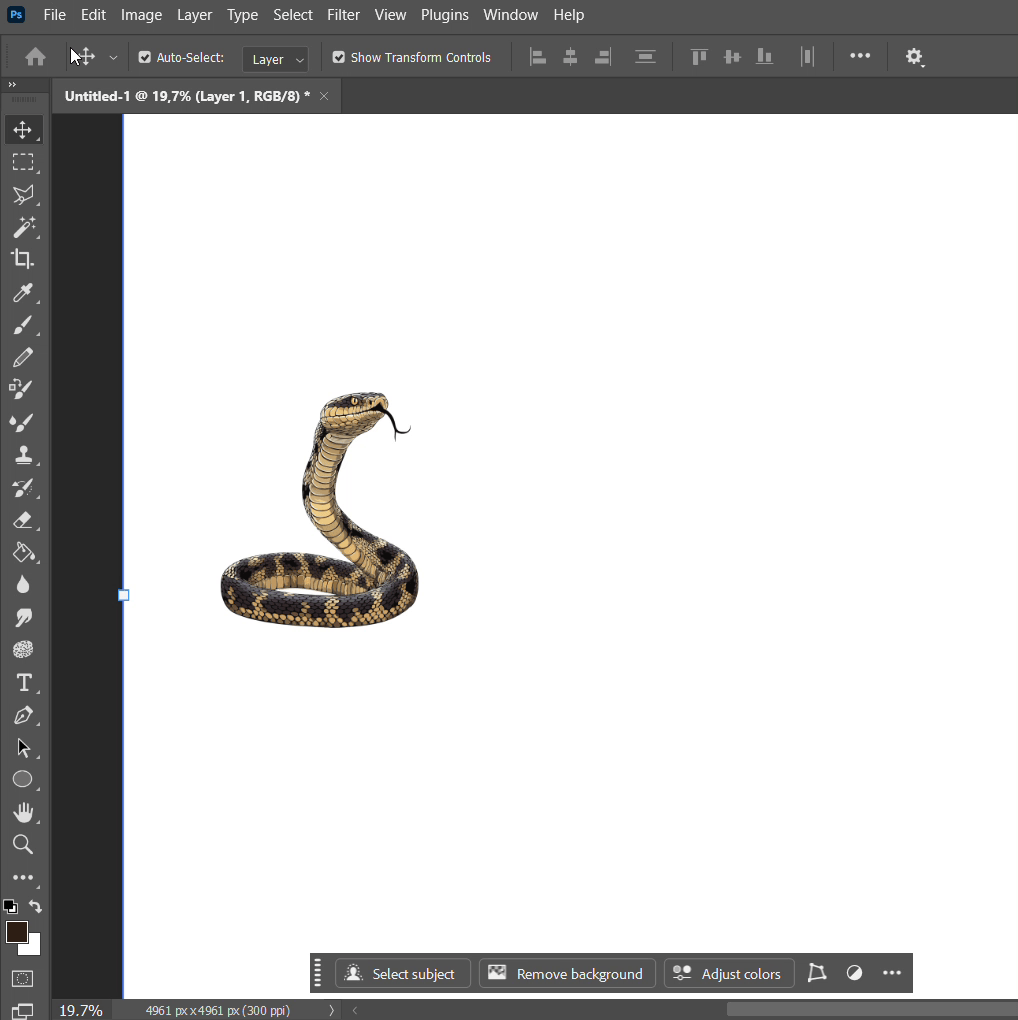Viewport: 1018px width, 1020px height.
Task: Toggle the Auto-Select checkbox
Action: (x=145, y=58)
